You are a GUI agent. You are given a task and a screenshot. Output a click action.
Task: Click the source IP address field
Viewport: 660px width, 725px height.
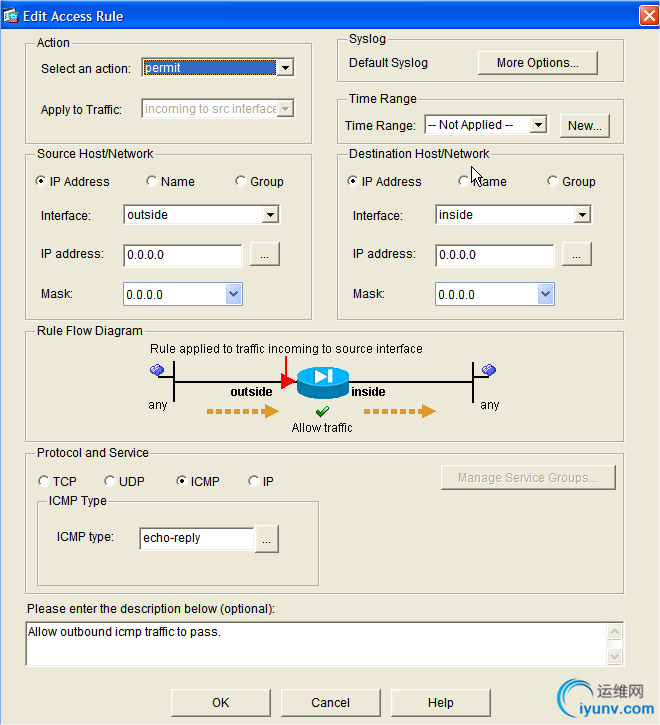coord(183,255)
